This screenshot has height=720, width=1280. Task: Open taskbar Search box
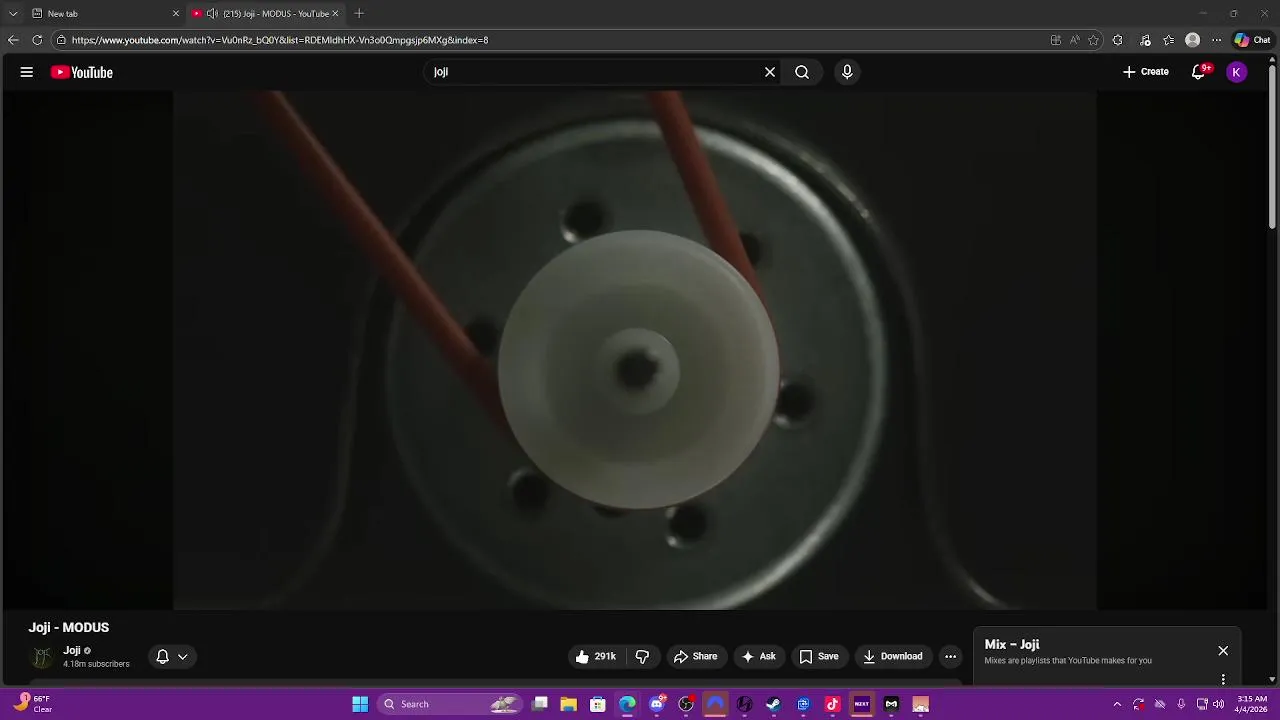pyautogui.click(x=450, y=704)
